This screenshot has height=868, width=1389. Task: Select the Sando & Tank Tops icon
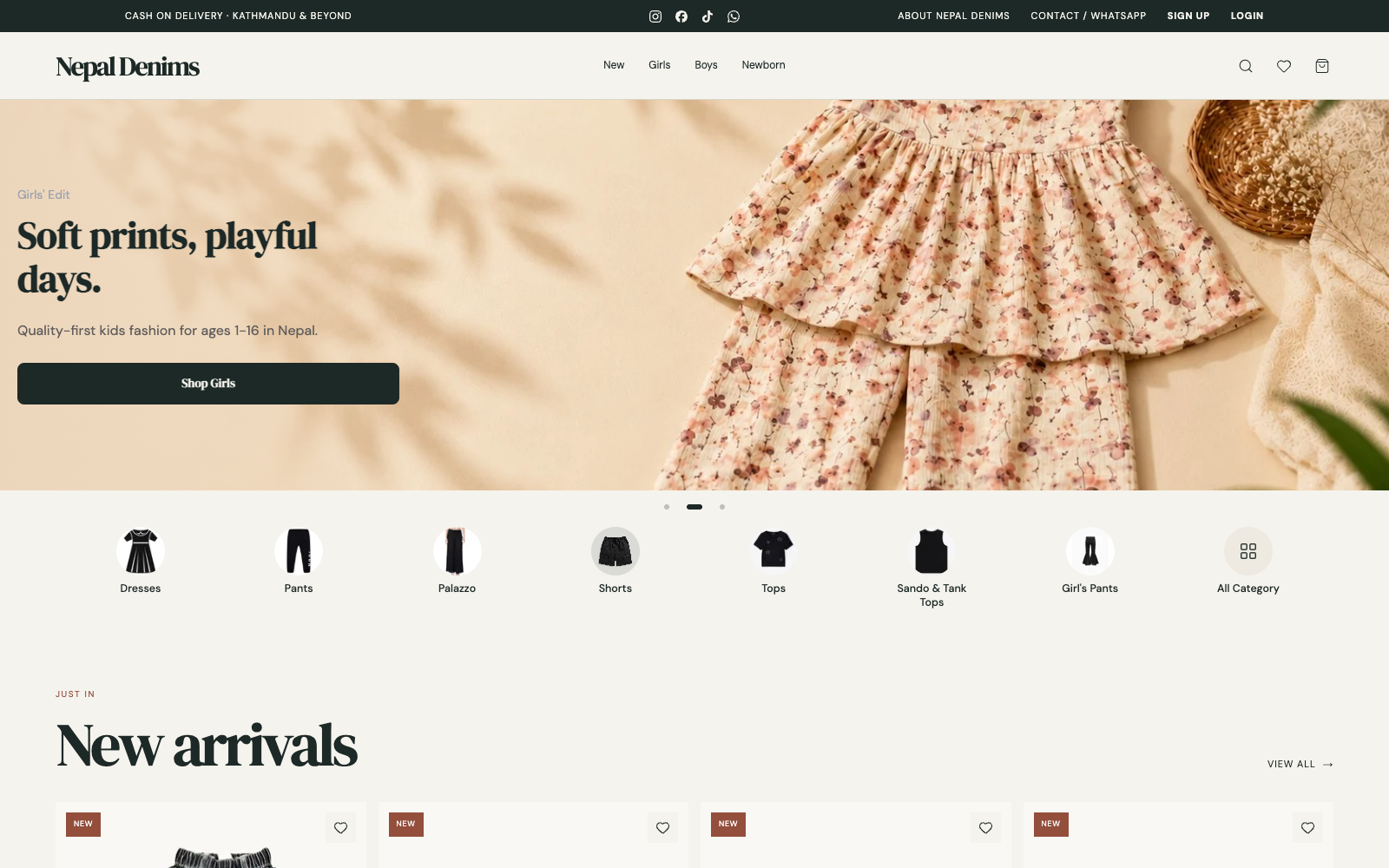tap(931, 551)
